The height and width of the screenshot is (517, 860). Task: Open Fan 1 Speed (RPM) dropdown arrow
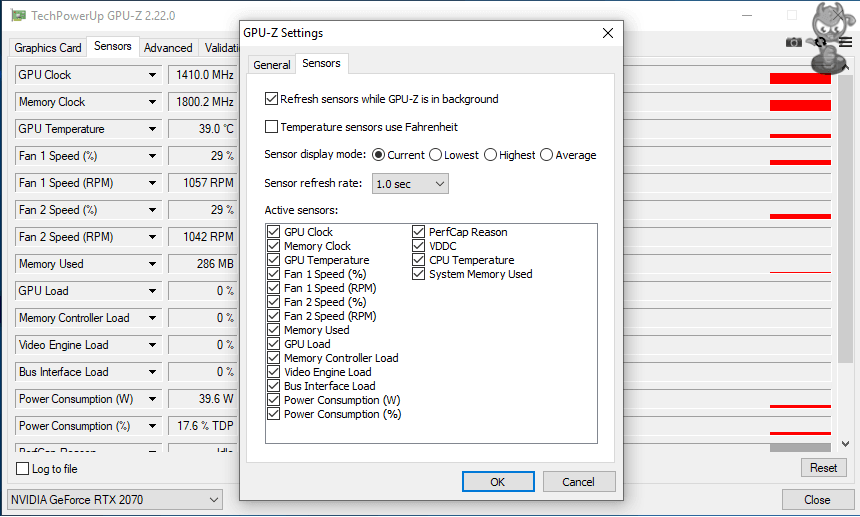tap(152, 183)
